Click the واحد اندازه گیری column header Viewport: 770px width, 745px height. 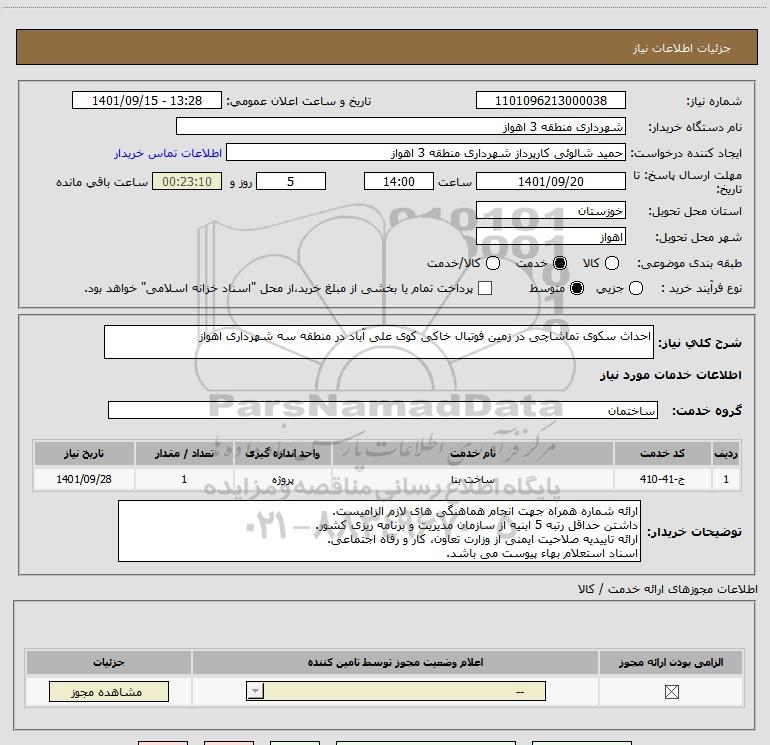point(282,453)
